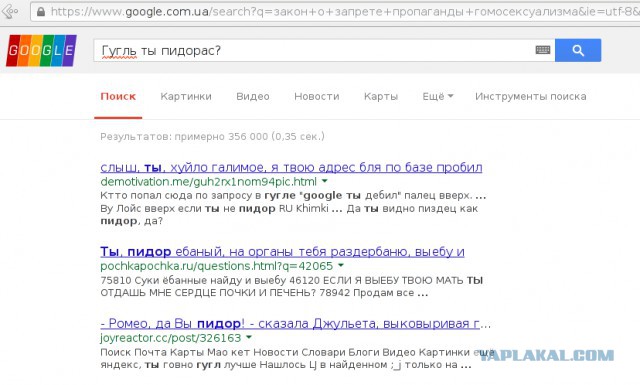
Task: Select the Поиск tab
Action: (118, 97)
